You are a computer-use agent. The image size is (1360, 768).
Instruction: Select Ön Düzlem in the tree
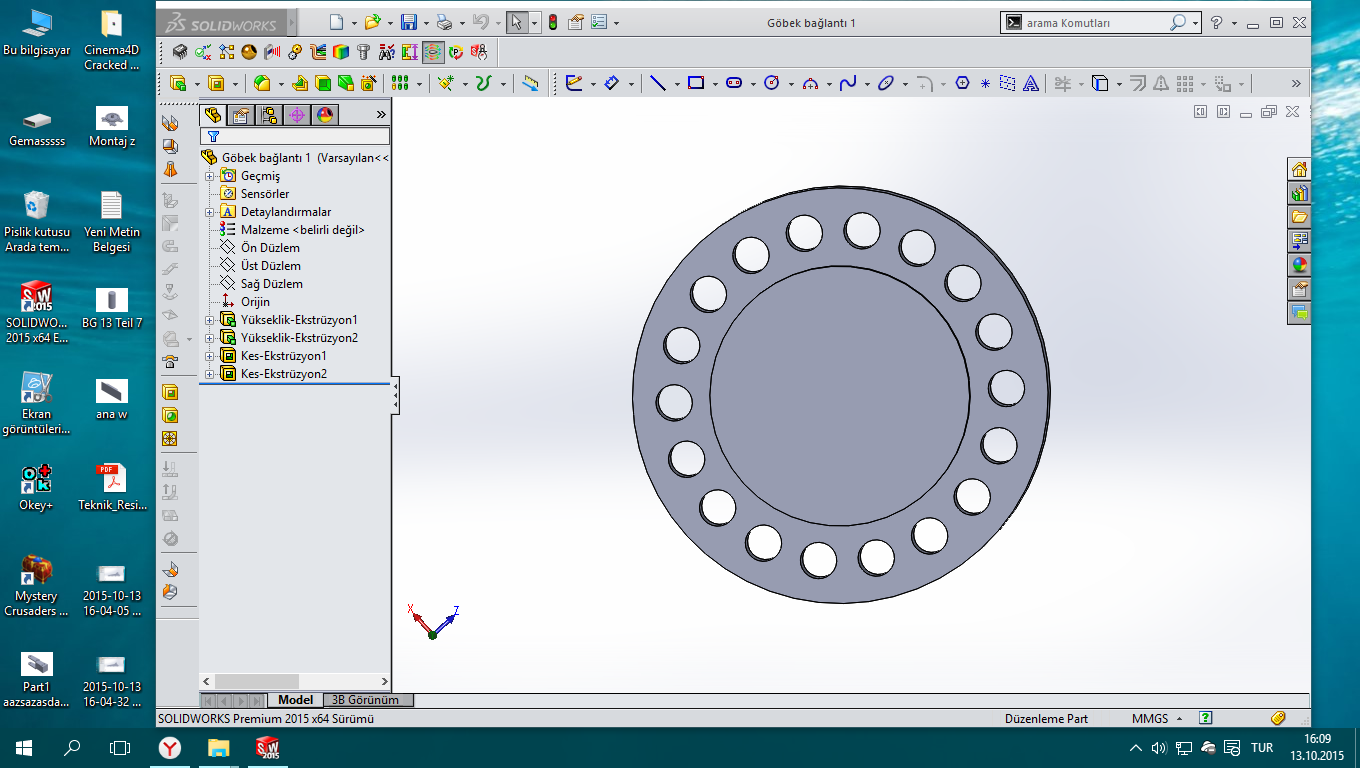(x=270, y=248)
